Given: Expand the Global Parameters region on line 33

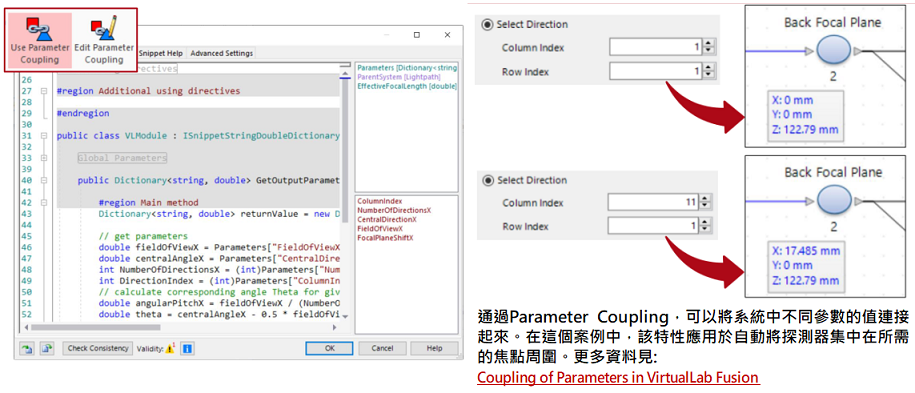Looking at the screenshot, I should 43,158.
